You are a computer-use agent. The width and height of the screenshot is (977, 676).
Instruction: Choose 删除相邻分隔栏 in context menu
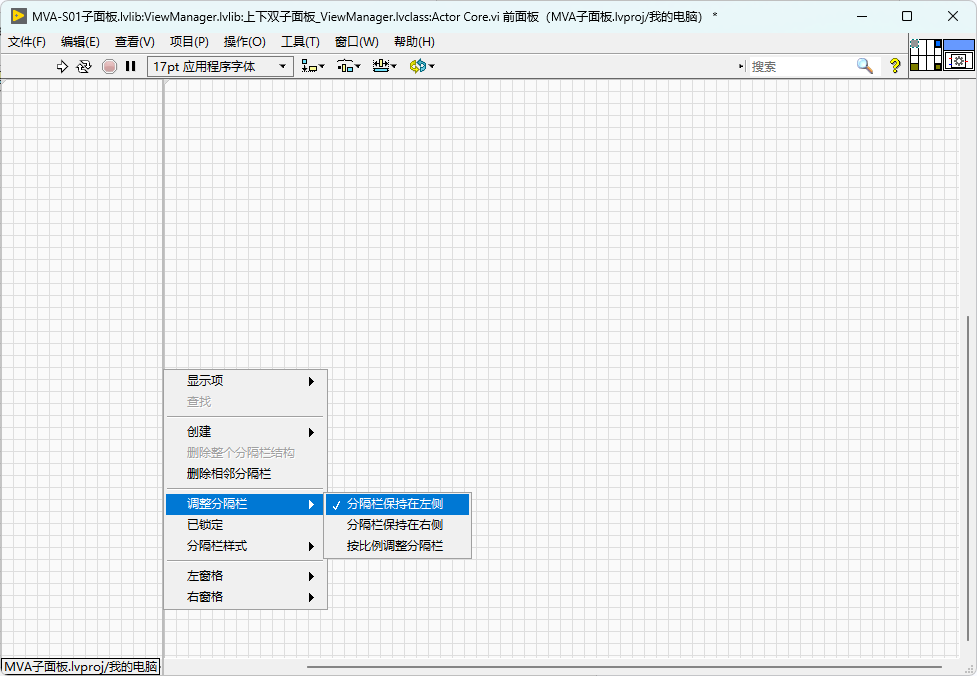pos(245,474)
